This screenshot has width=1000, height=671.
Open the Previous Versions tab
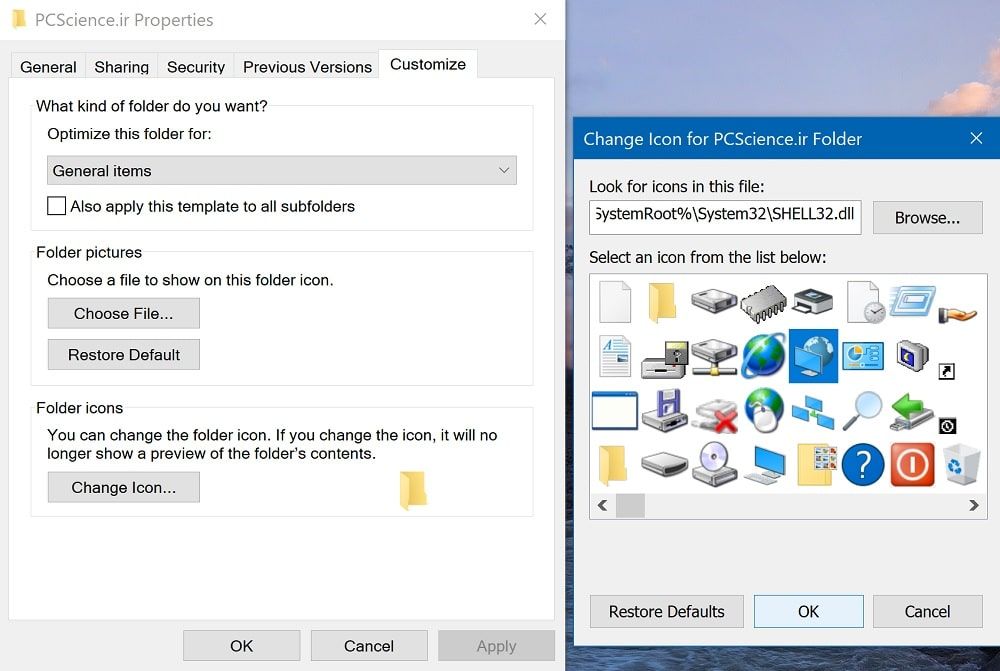[307, 67]
